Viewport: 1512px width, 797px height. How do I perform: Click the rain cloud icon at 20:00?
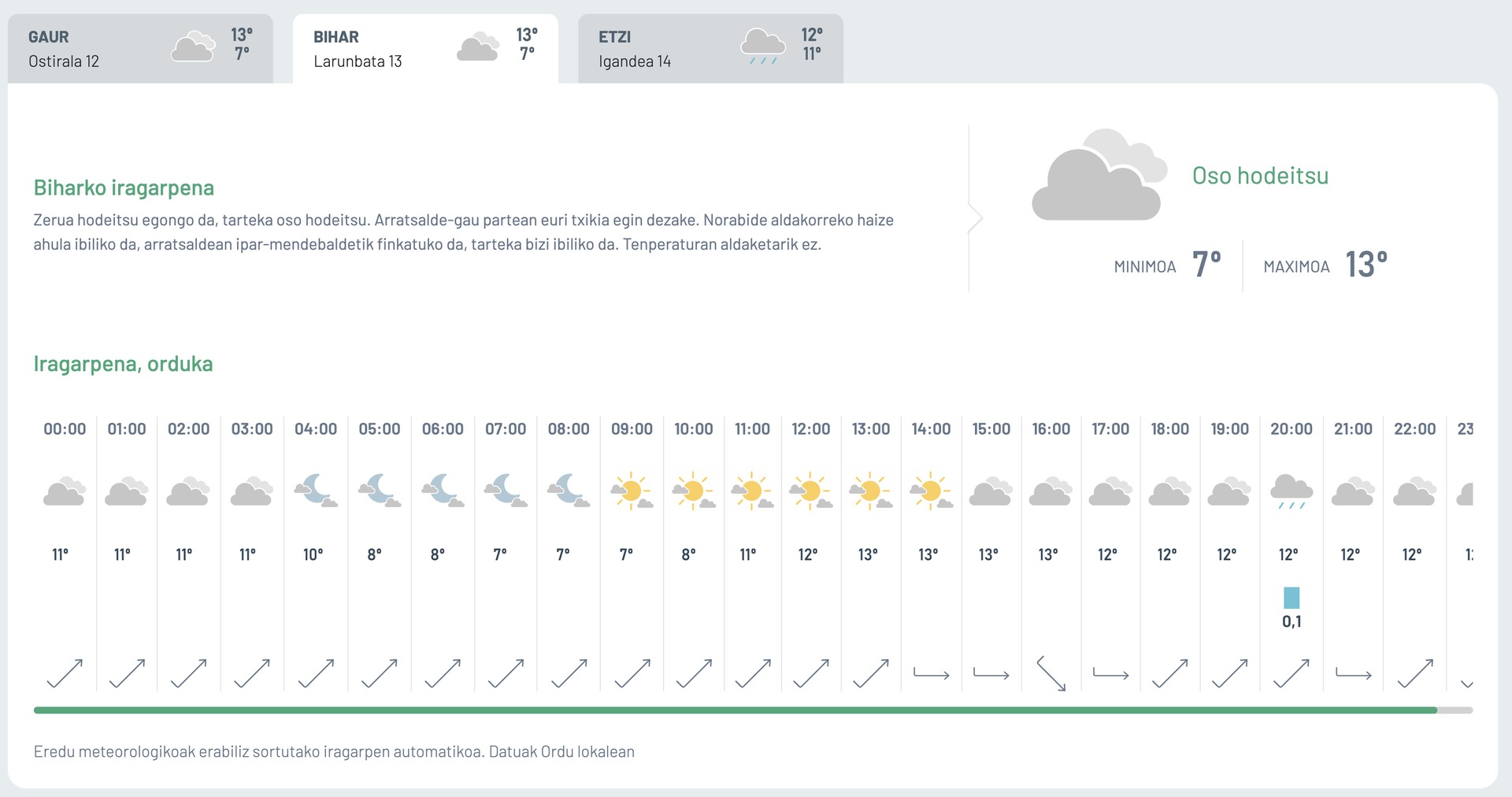click(1291, 492)
